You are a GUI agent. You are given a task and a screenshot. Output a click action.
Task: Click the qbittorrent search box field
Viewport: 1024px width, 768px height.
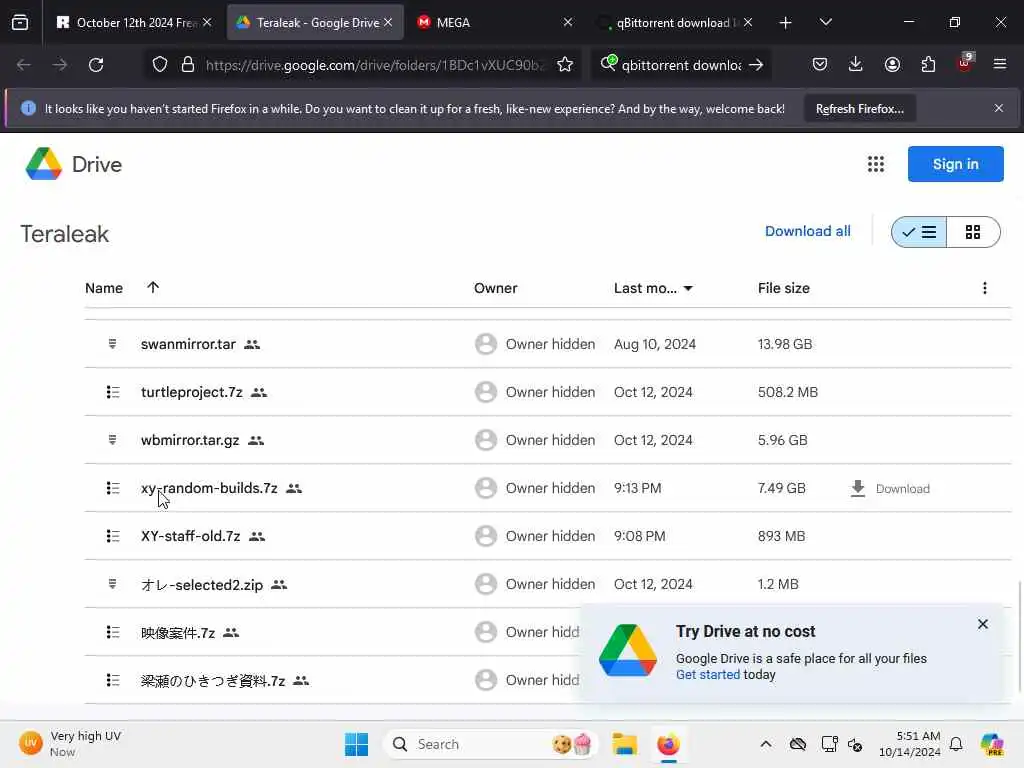[680, 65]
